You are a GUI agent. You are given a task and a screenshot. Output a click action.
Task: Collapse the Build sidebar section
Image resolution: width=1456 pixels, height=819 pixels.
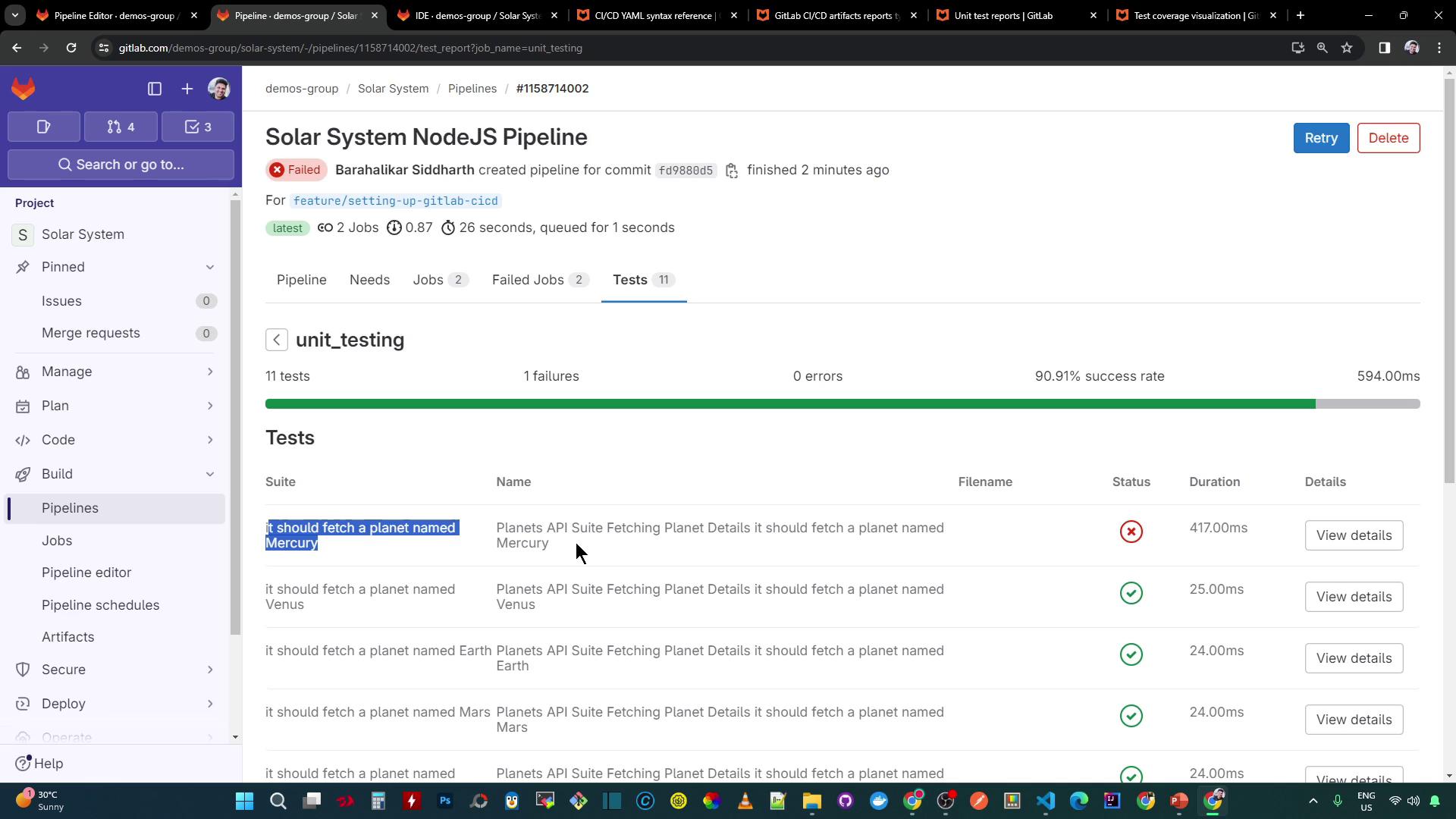(210, 474)
